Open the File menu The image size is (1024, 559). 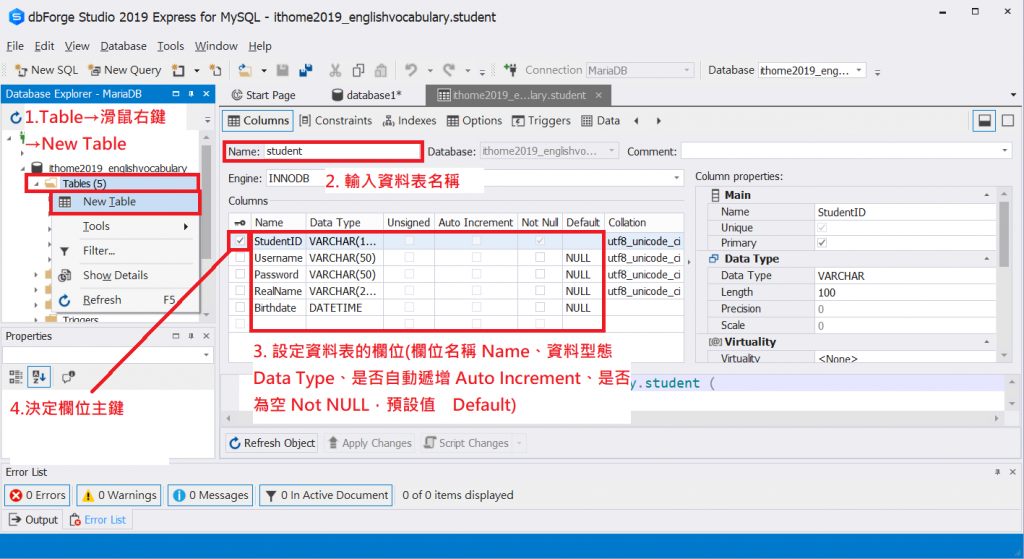pyautogui.click(x=14, y=46)
